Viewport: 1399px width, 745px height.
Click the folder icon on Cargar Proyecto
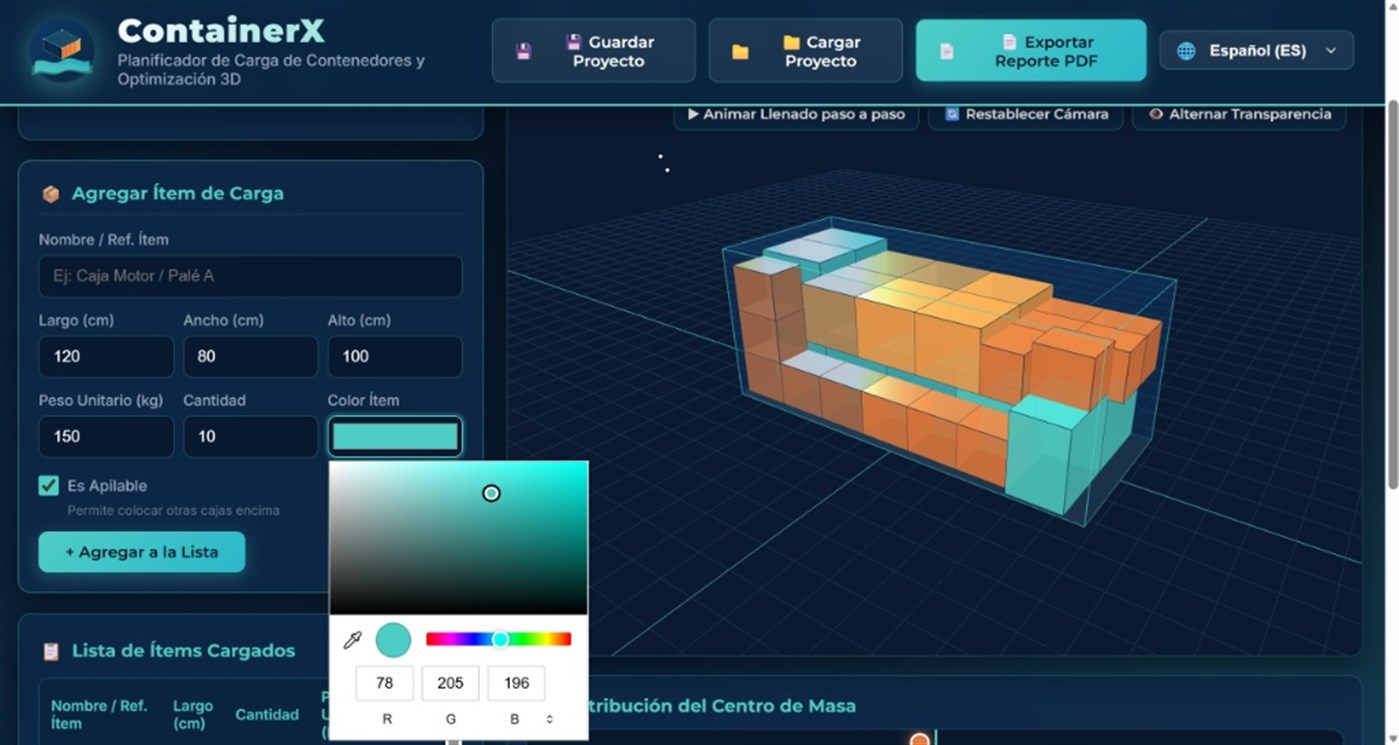(740, 51)
